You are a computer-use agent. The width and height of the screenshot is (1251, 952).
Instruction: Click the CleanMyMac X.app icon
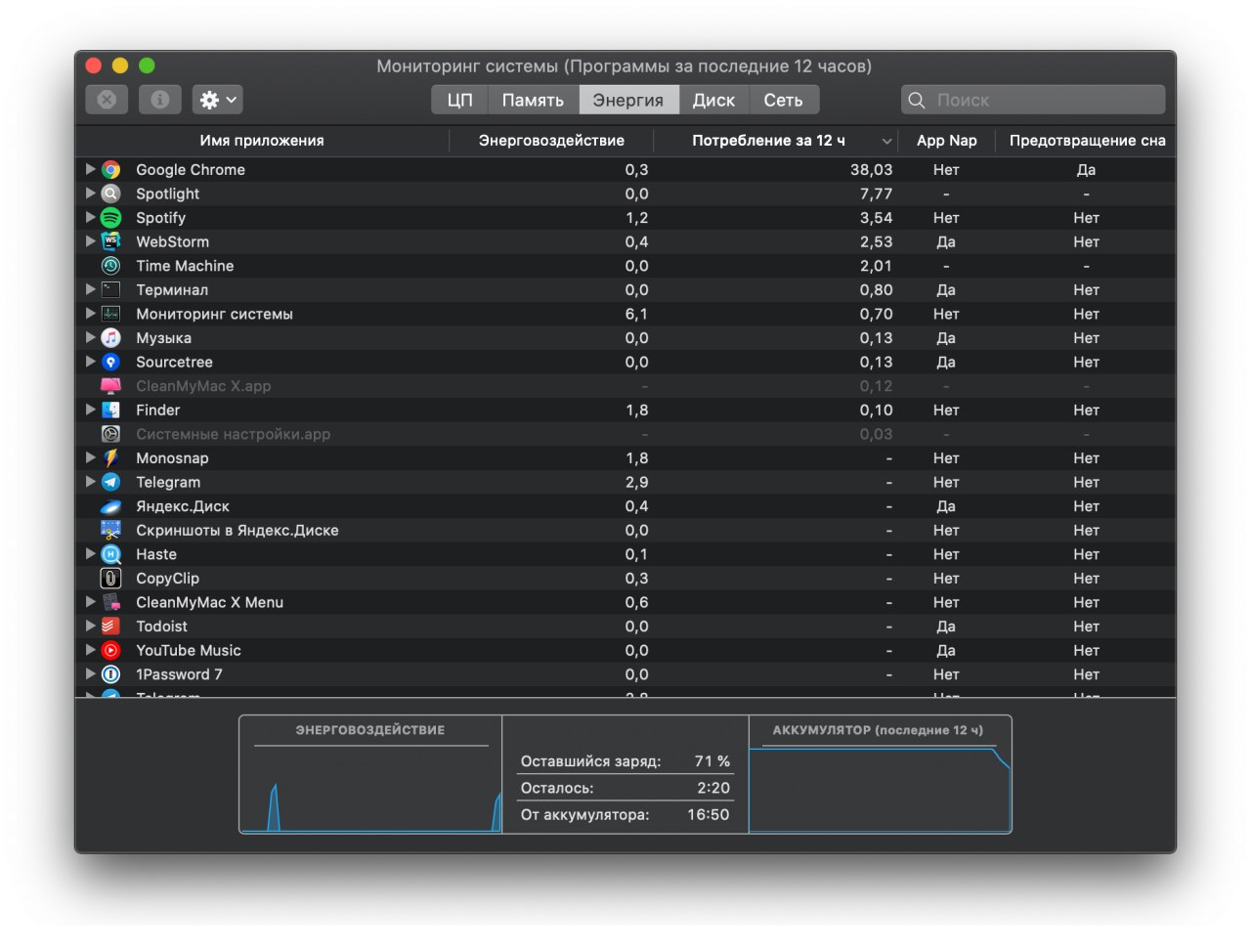pos(111,386)
